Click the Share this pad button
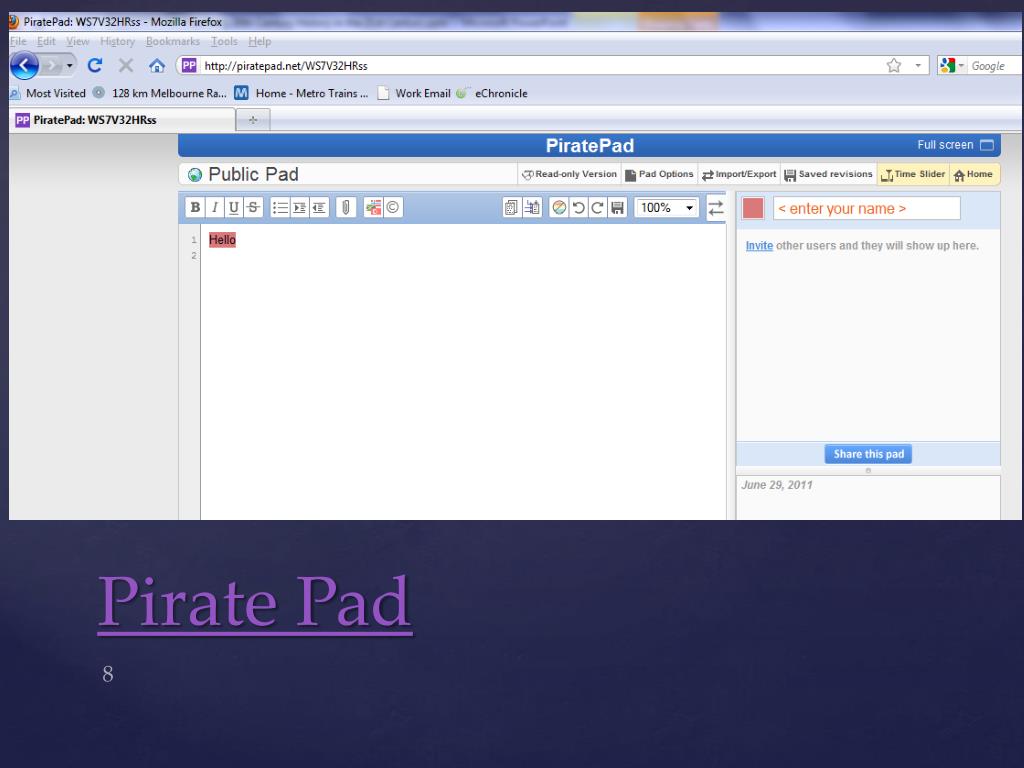 [868, 454]
